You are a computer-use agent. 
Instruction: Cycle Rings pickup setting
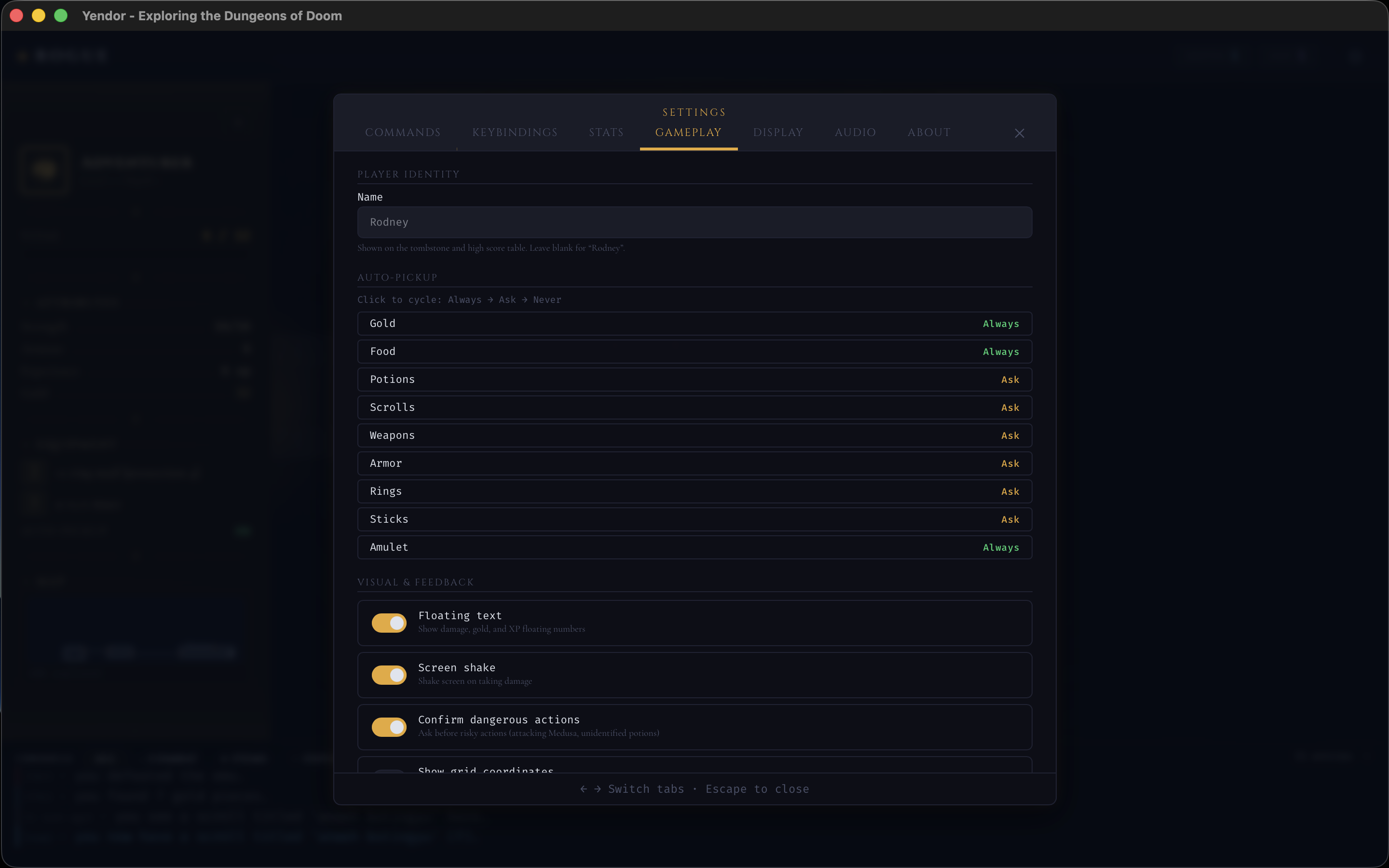[x=694, y=491]
